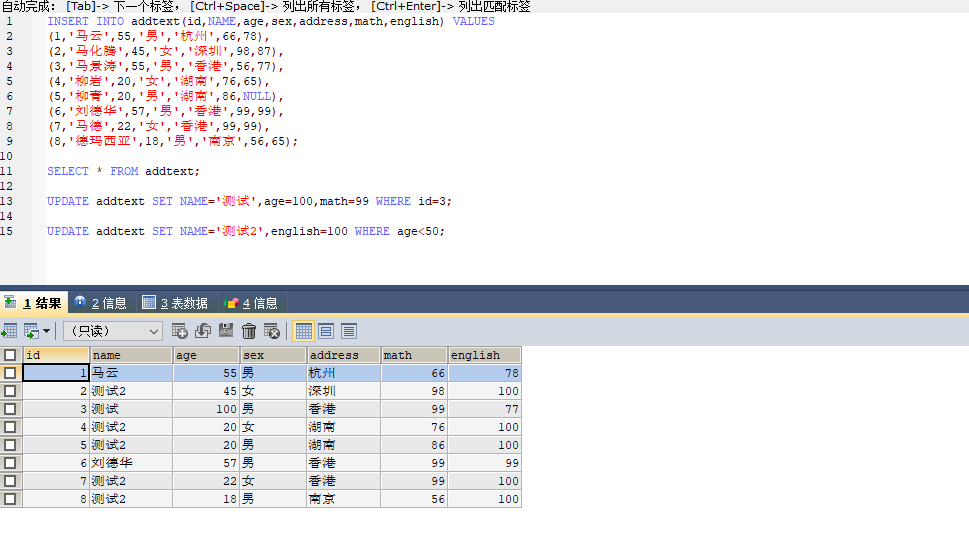Open the 2 信息 tab

pyautogui.click(x=100, y=303)
